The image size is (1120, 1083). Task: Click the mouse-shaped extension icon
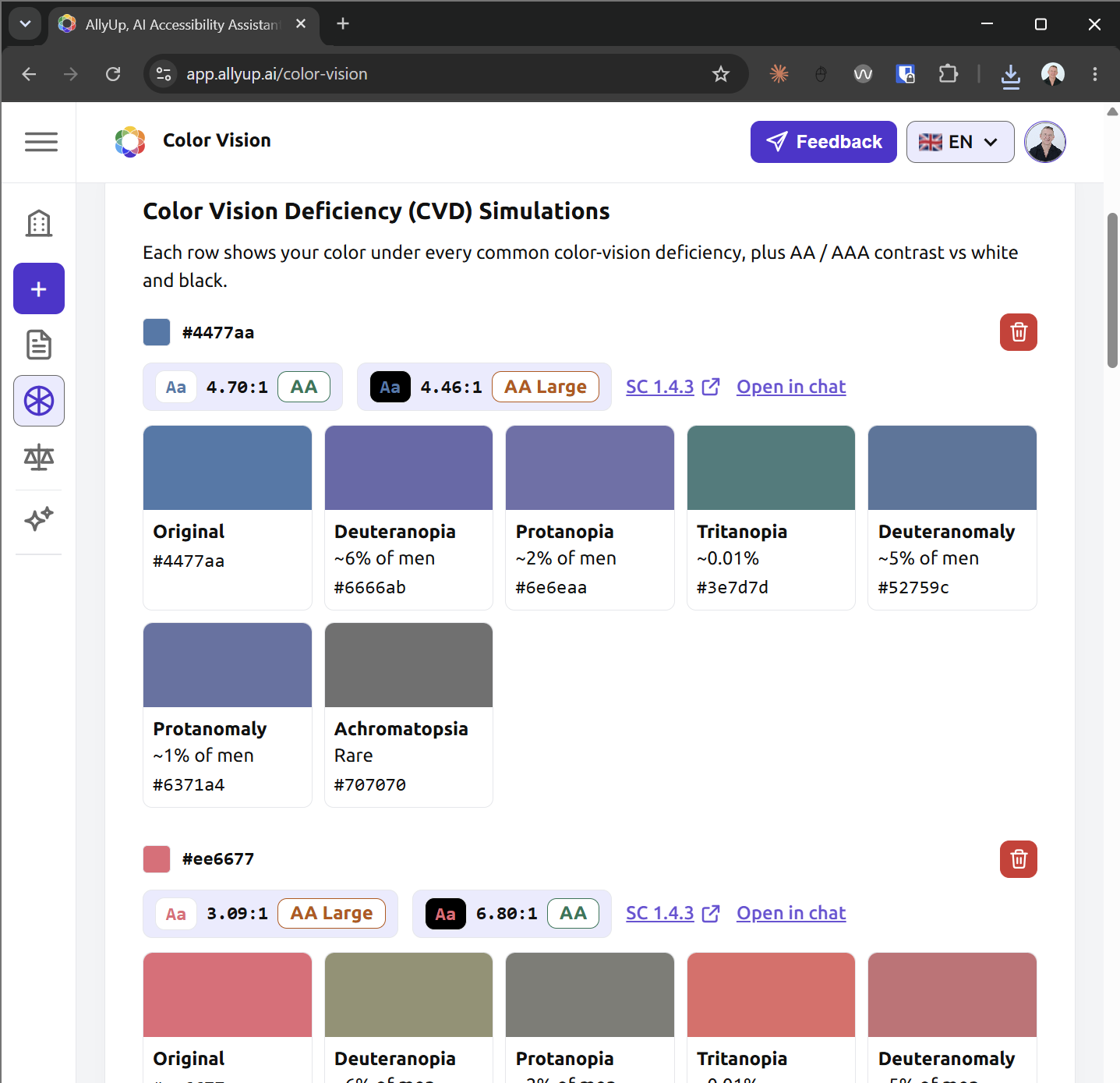(x=821, y=74)
